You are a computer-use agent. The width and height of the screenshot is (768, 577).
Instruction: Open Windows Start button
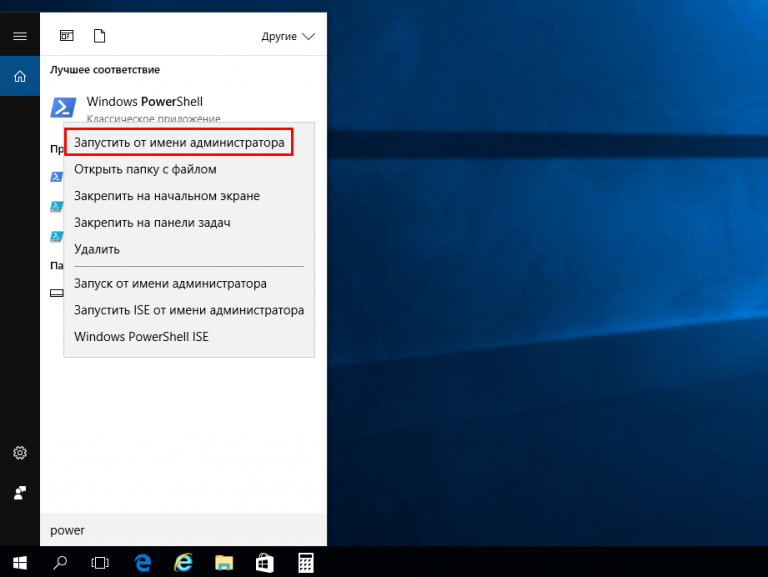click(19, 561)
